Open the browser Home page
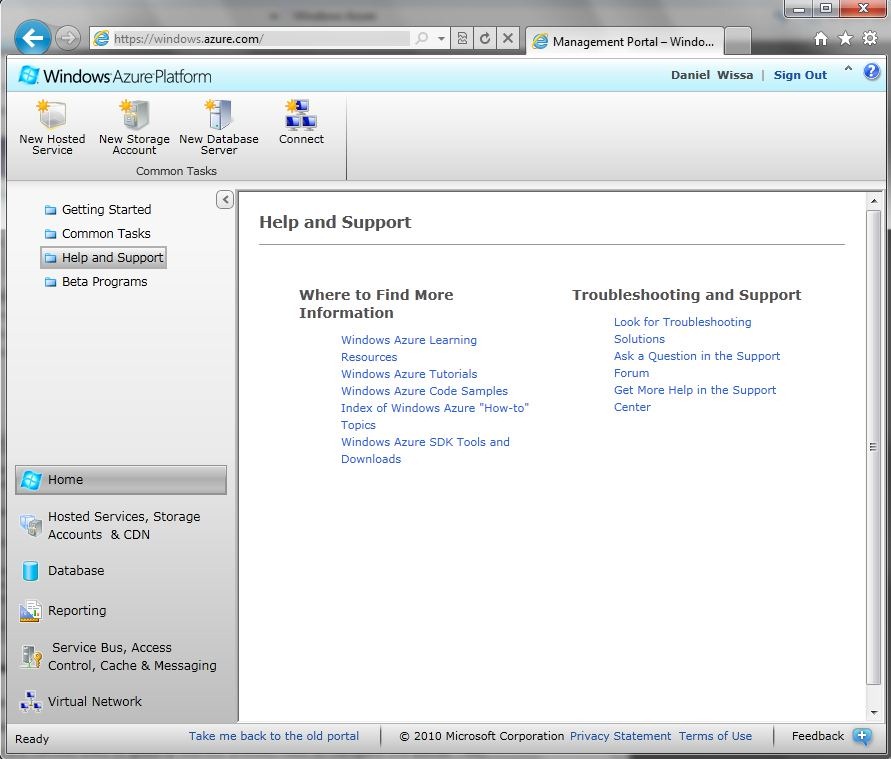The width and height of the screenshot is (891, 759). click(821, 38)
